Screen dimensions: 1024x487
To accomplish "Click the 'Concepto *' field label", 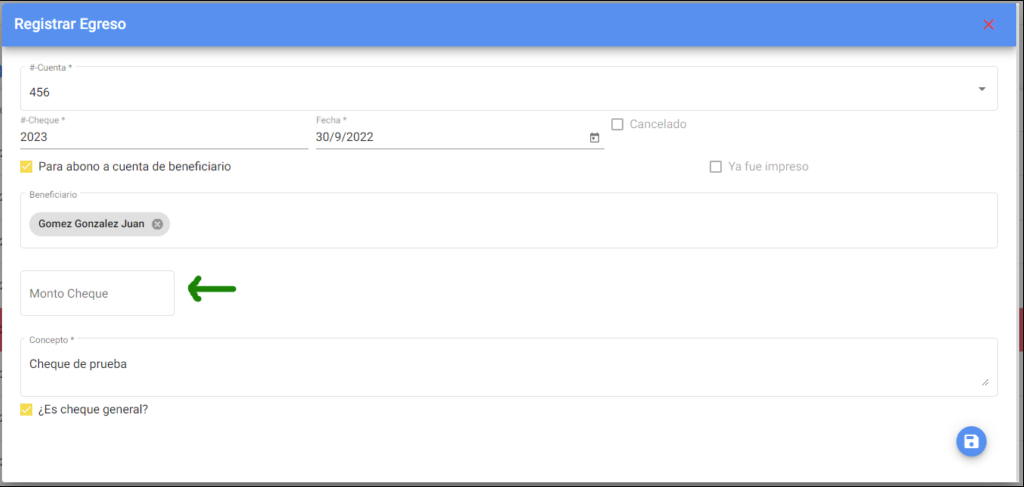I will click(52, 340).
